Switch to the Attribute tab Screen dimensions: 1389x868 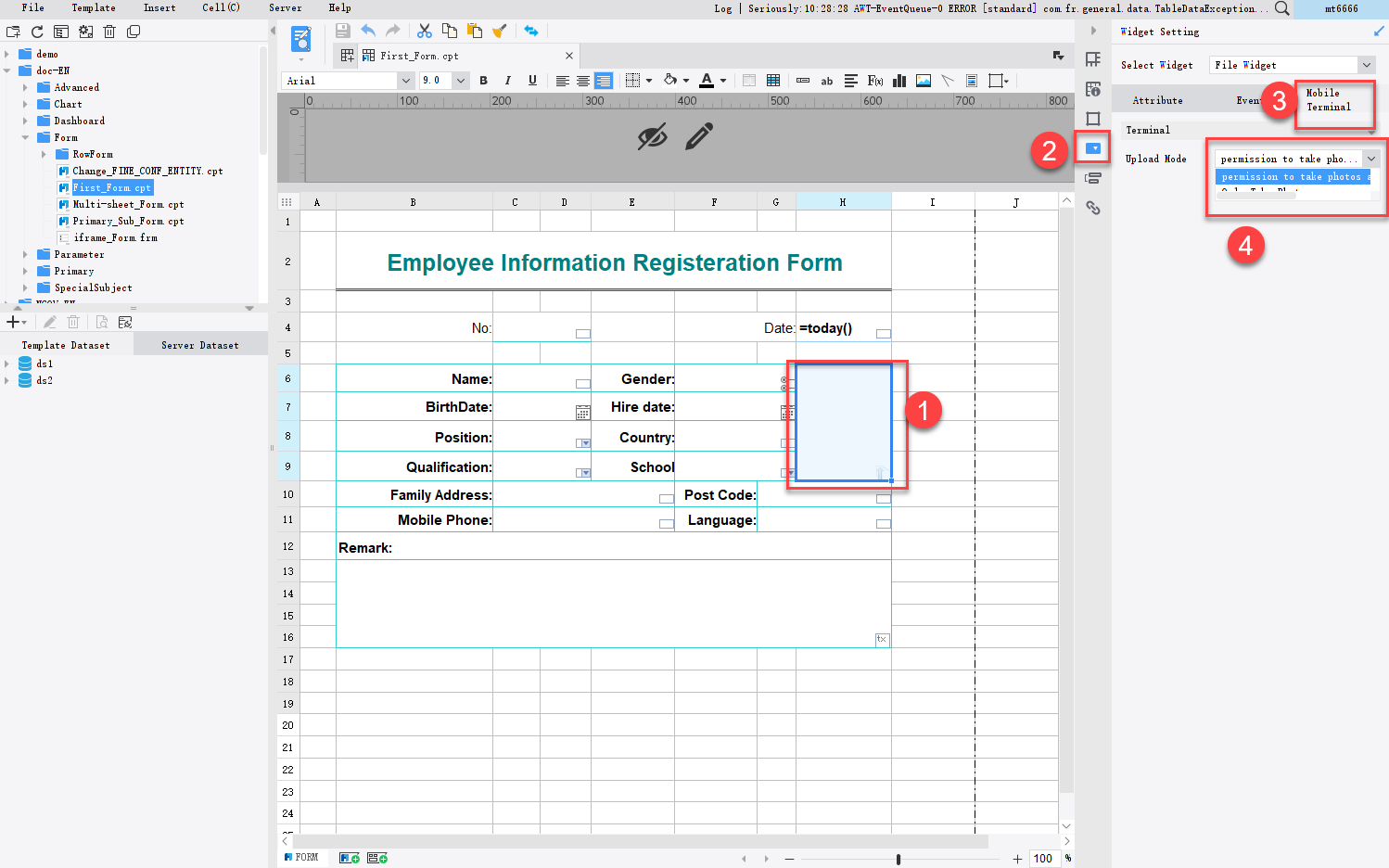click(x=1158, y=100)
